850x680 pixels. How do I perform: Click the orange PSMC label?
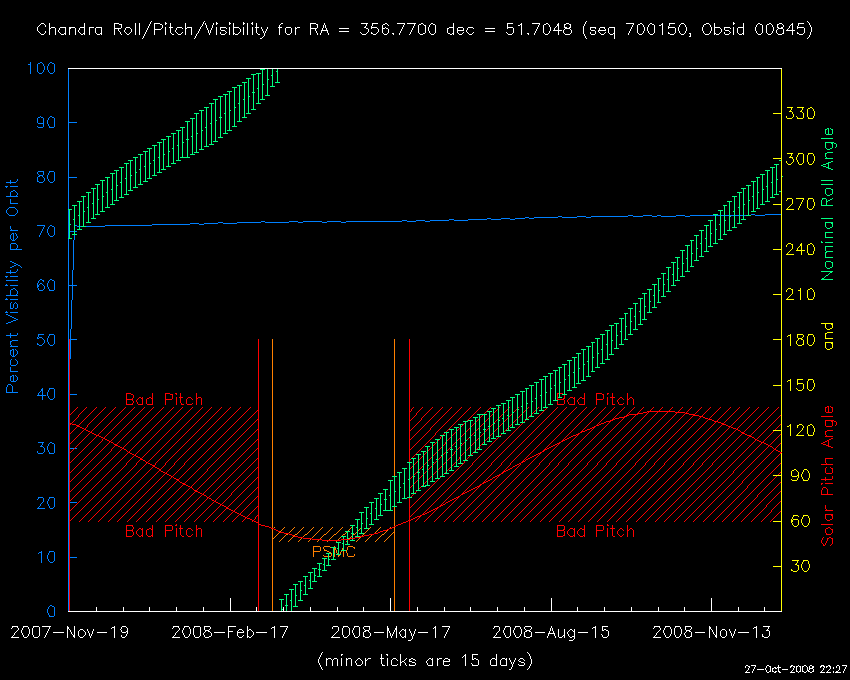pyautogui.click(x=333, y=551)
